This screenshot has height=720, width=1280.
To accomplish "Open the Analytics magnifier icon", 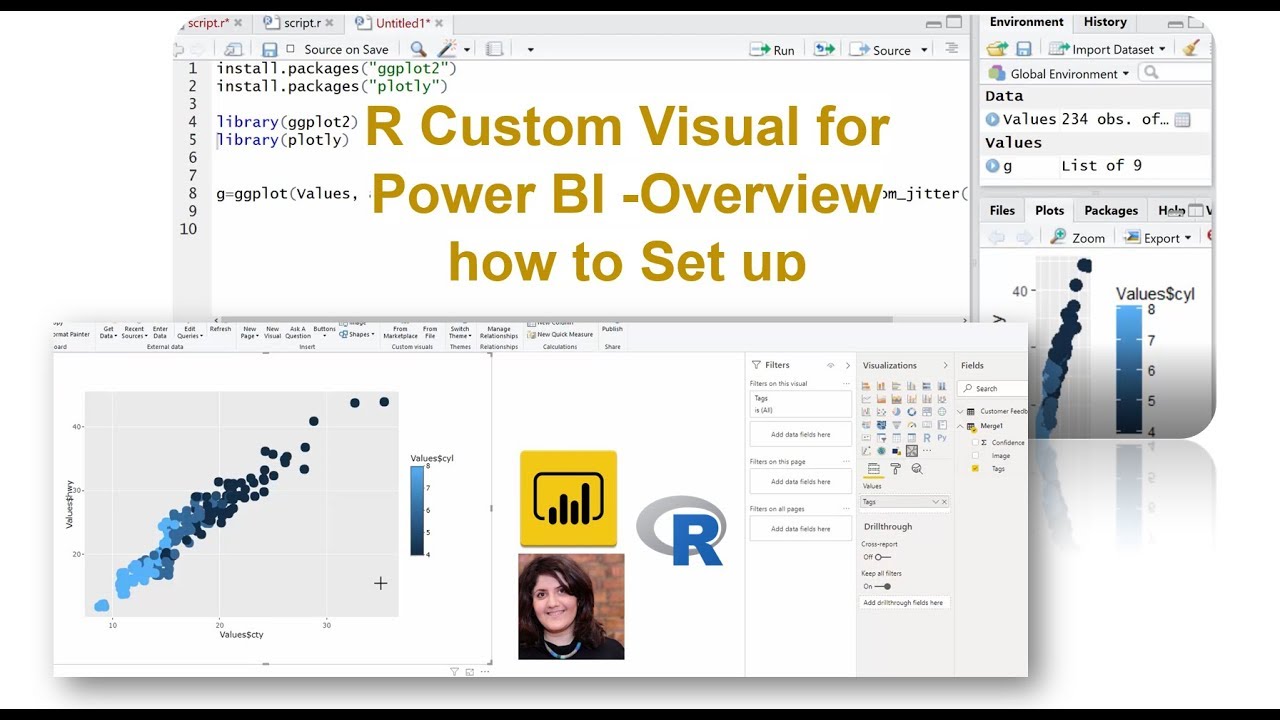I will point(917,468).
